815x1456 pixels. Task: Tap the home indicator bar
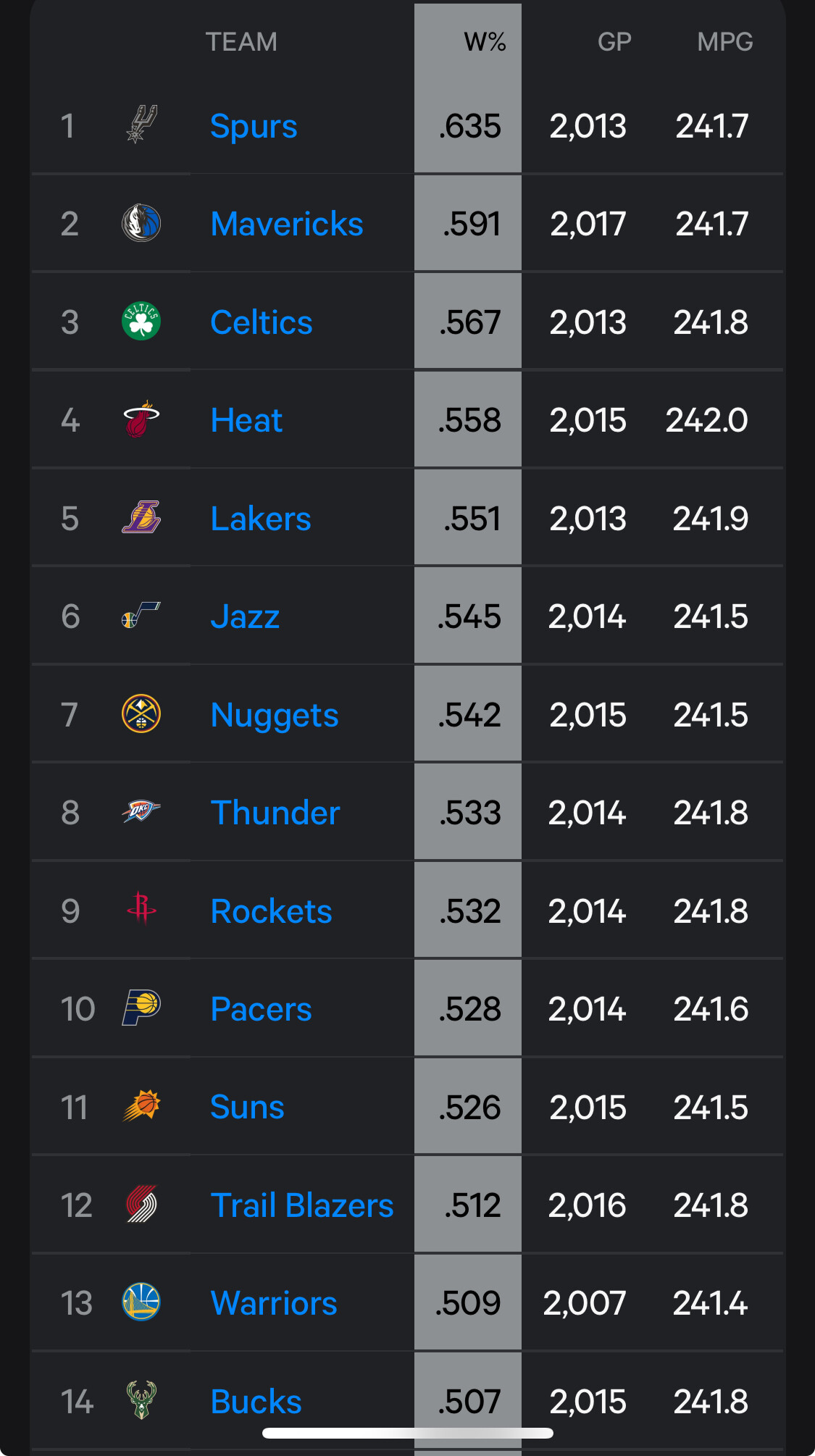(407, 1433)
